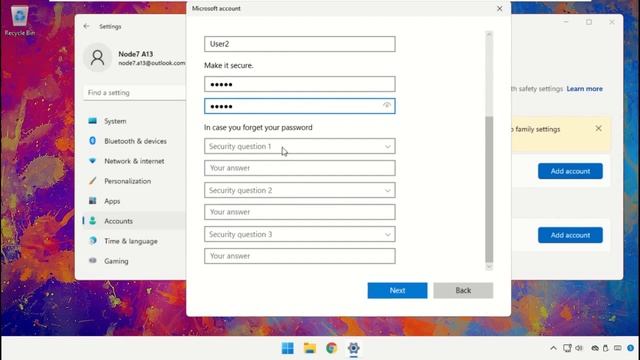Expand Security question 1 dropdown

coord(300,146)
